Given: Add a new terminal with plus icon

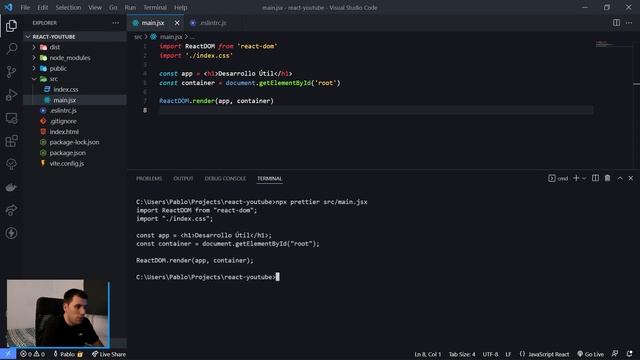Looking at the screenshot, I should (576, 178).
